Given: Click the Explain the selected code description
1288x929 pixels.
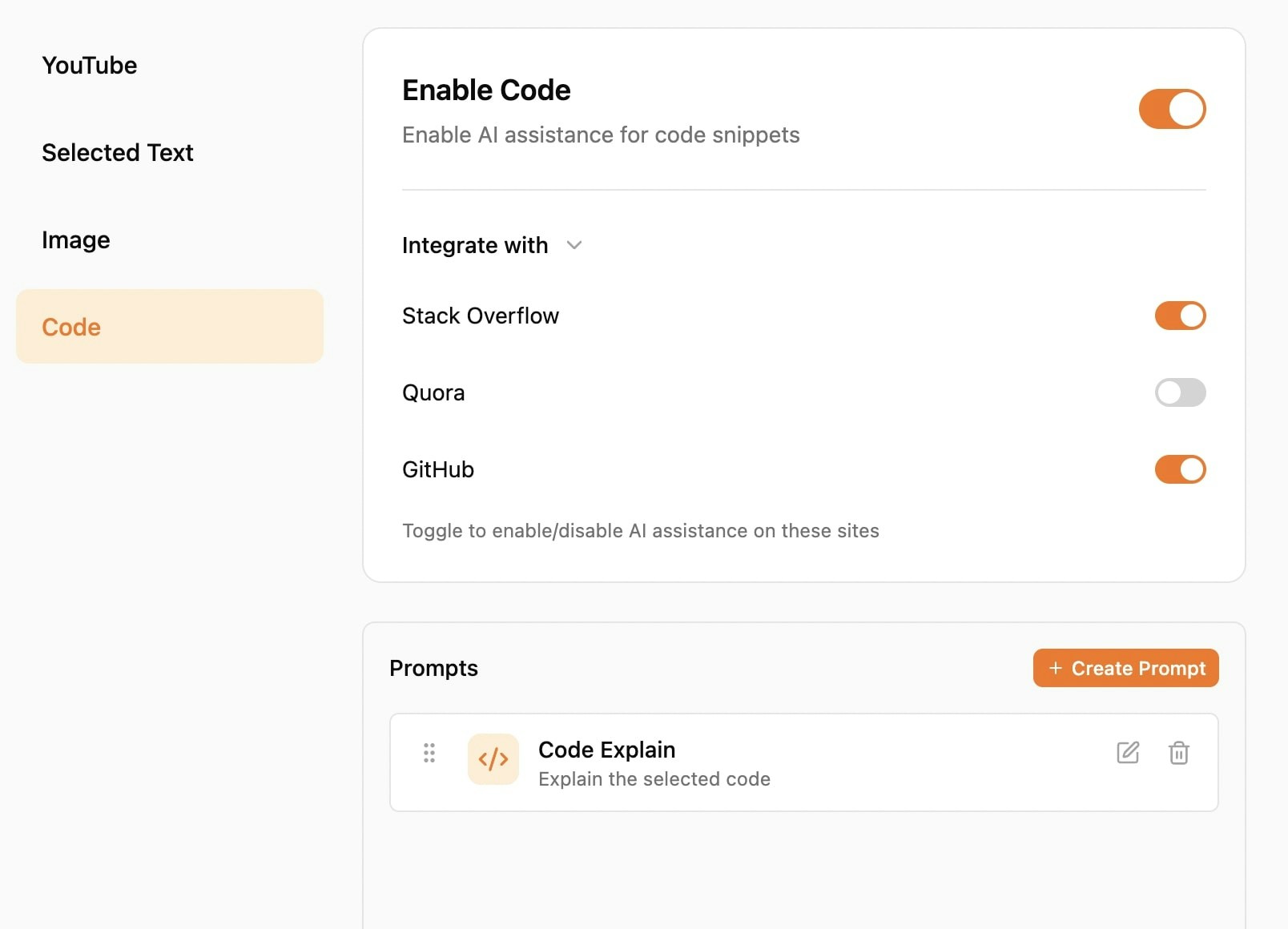Looking at the screenshot, I should pyautogui.click(x=654, y=778).
